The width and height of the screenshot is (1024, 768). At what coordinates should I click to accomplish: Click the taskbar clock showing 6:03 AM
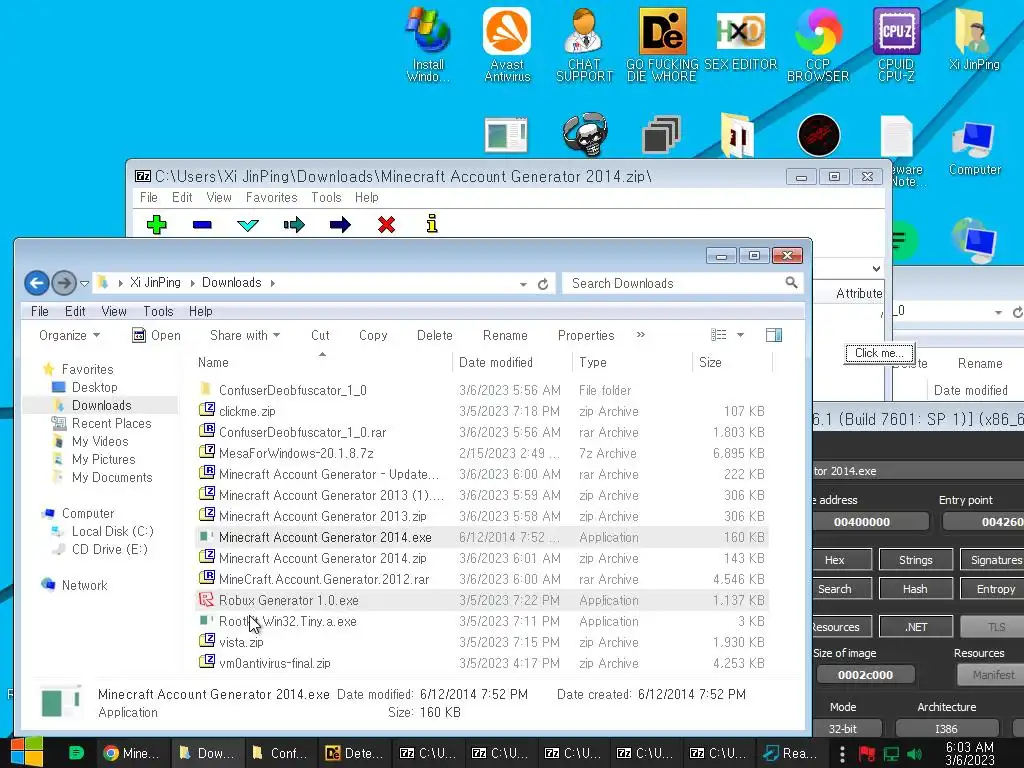[x=970, y=754]
